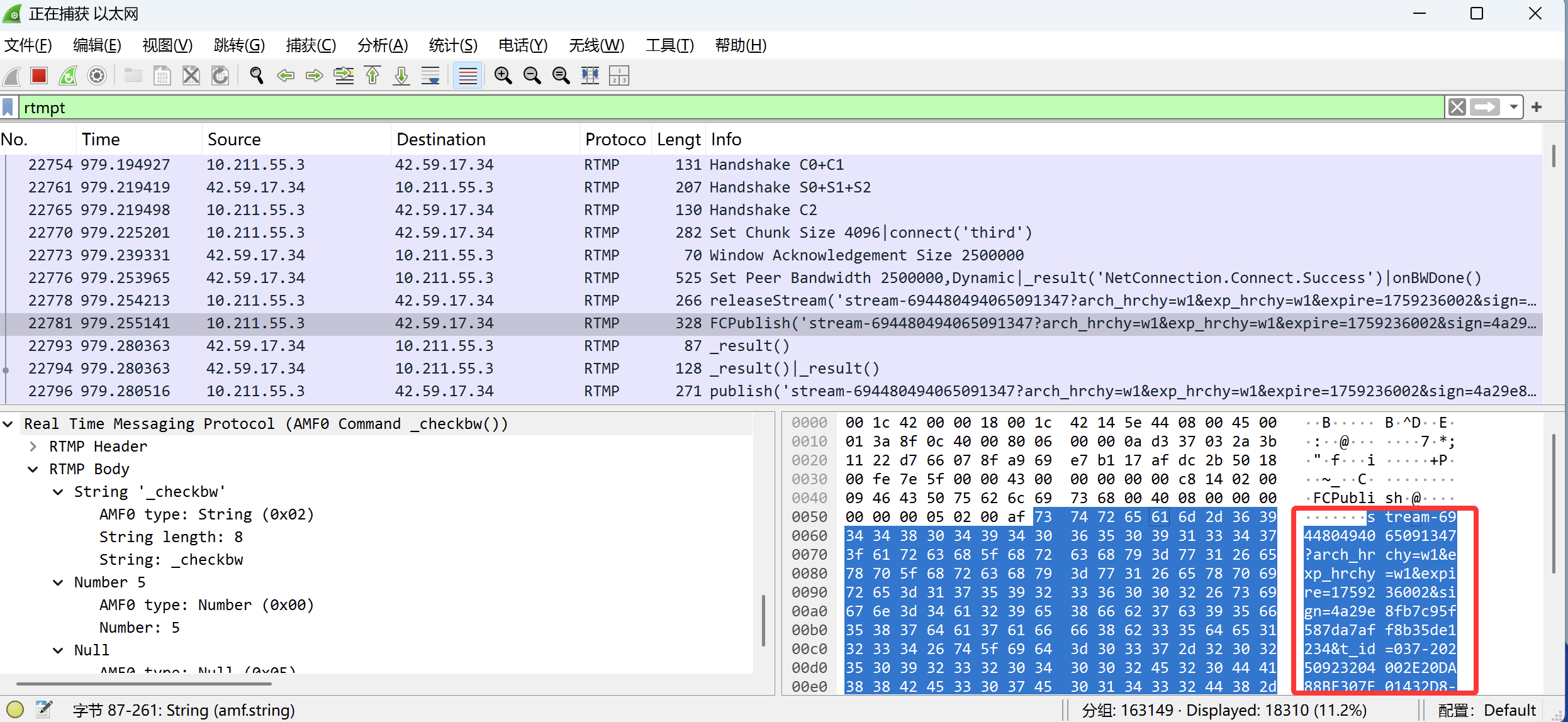Toggle packet list colorization
This screenshot has height=722, width=1568.
point(468,76)
